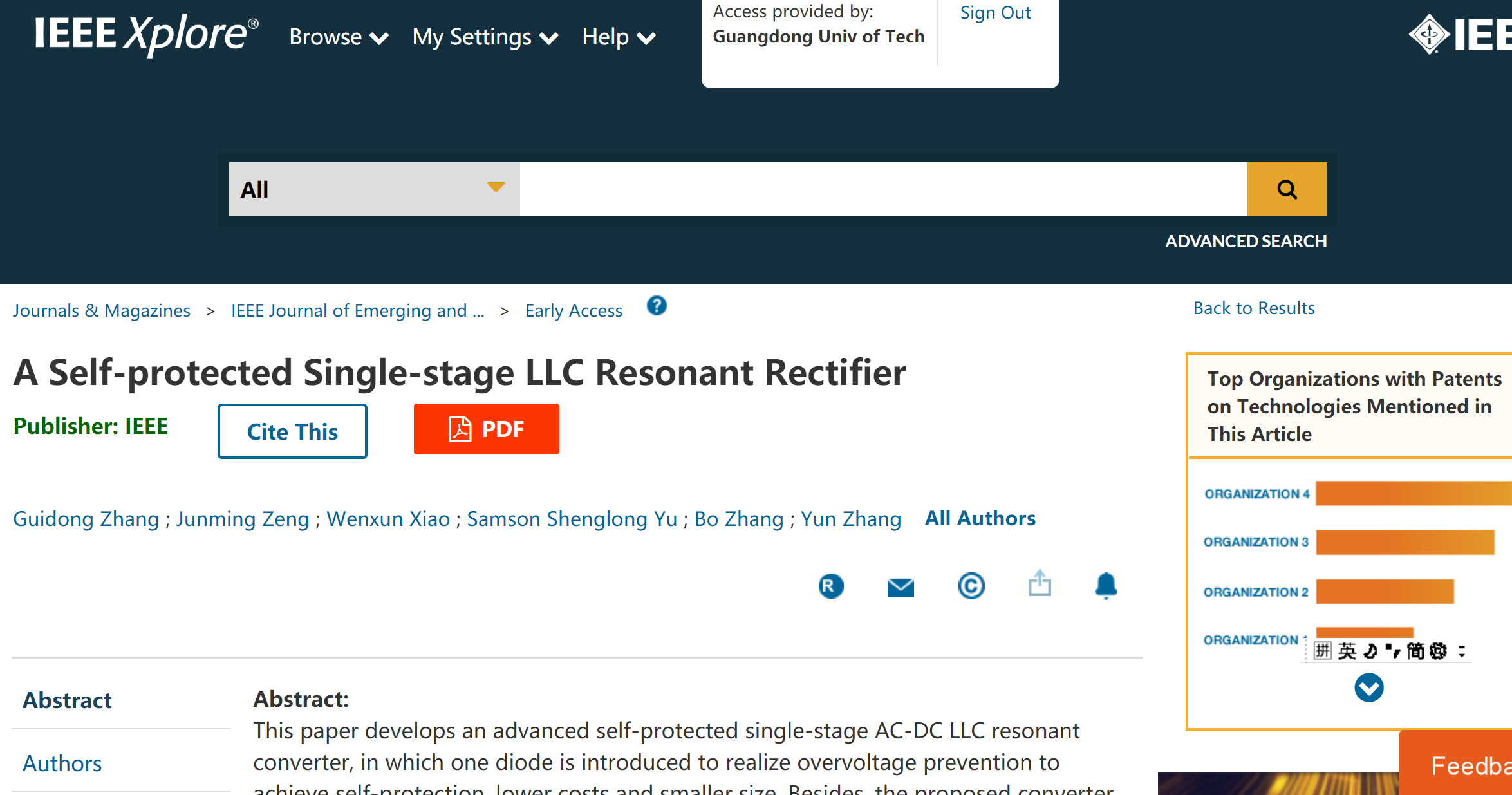Click into the search text field
The image size is (1512, 795).
pos(882,189)
